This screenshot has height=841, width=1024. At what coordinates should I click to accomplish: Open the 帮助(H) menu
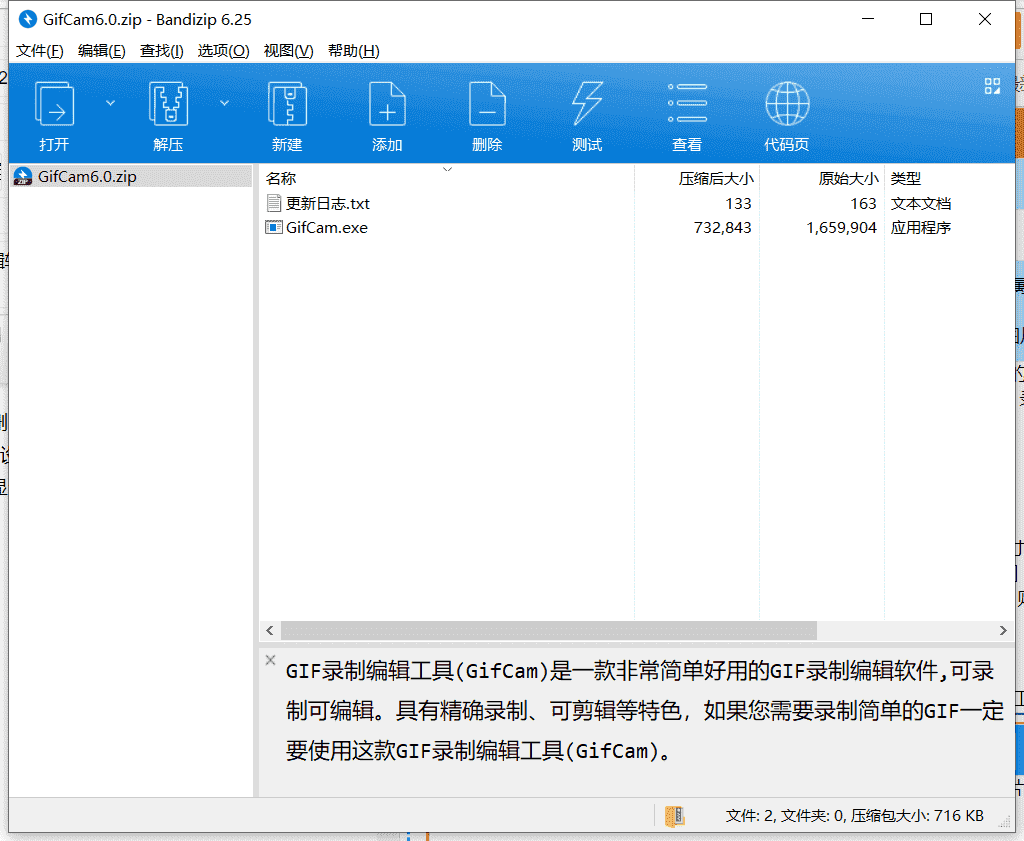pyautogui.click(x=353, y=51)
